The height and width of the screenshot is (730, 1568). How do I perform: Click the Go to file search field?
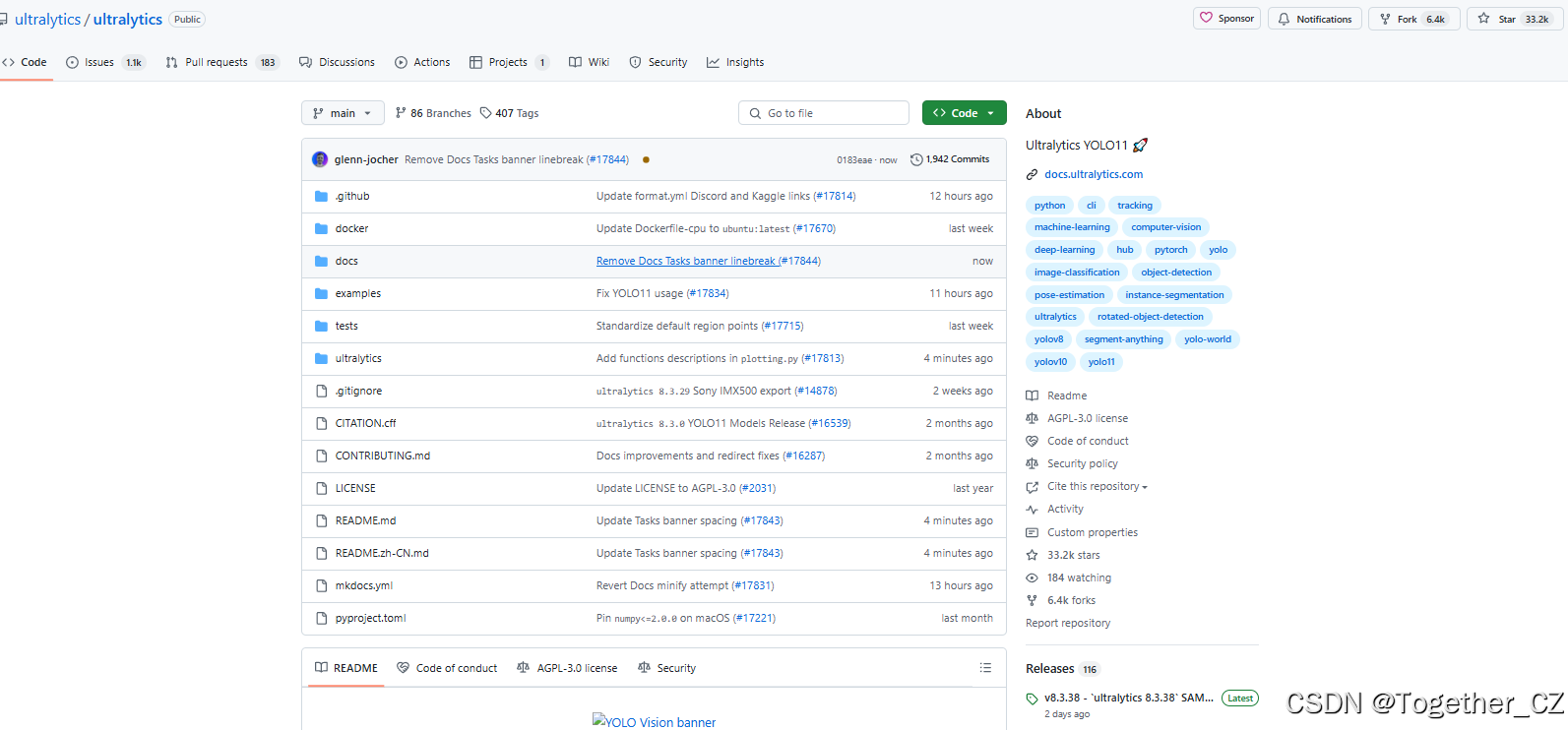pos(824,113)
